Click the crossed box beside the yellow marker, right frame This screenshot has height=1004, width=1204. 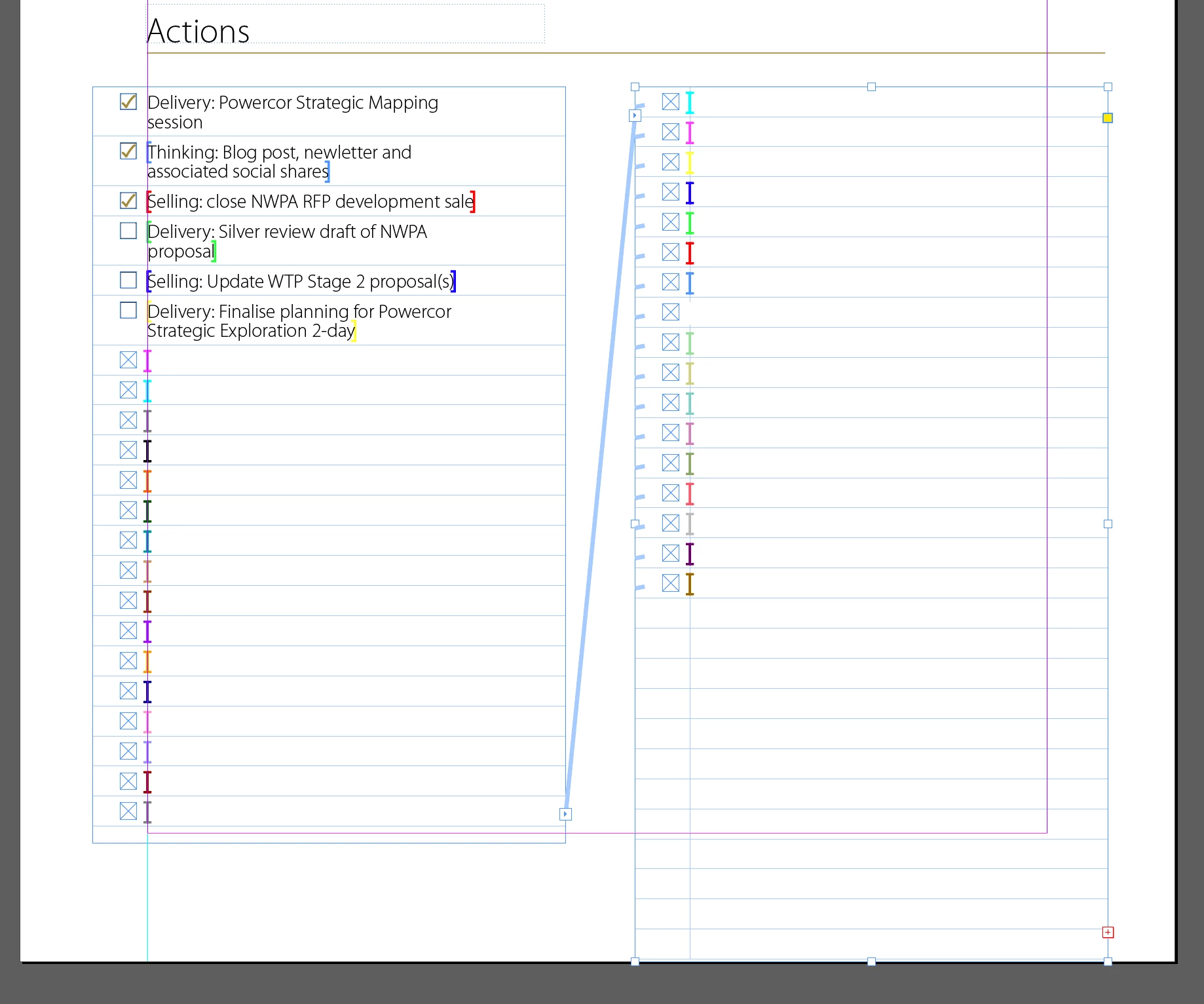click(x=671, y=162)
